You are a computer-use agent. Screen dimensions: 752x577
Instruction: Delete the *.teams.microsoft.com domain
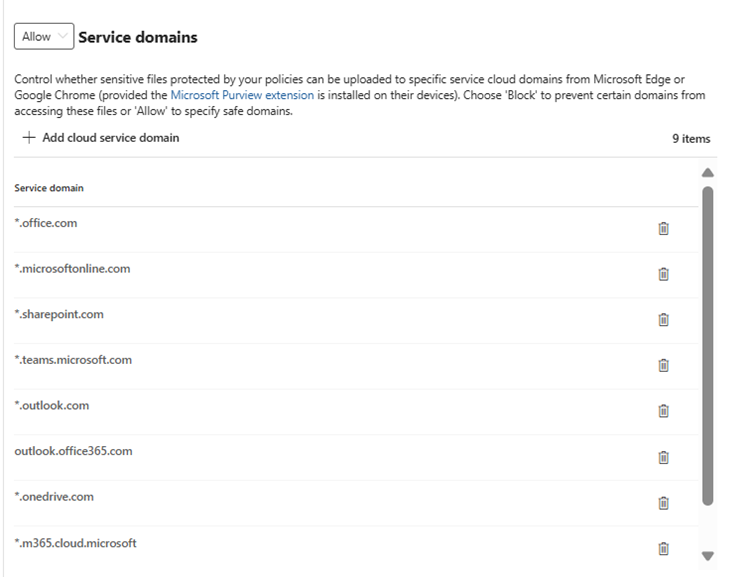point(663,365)
